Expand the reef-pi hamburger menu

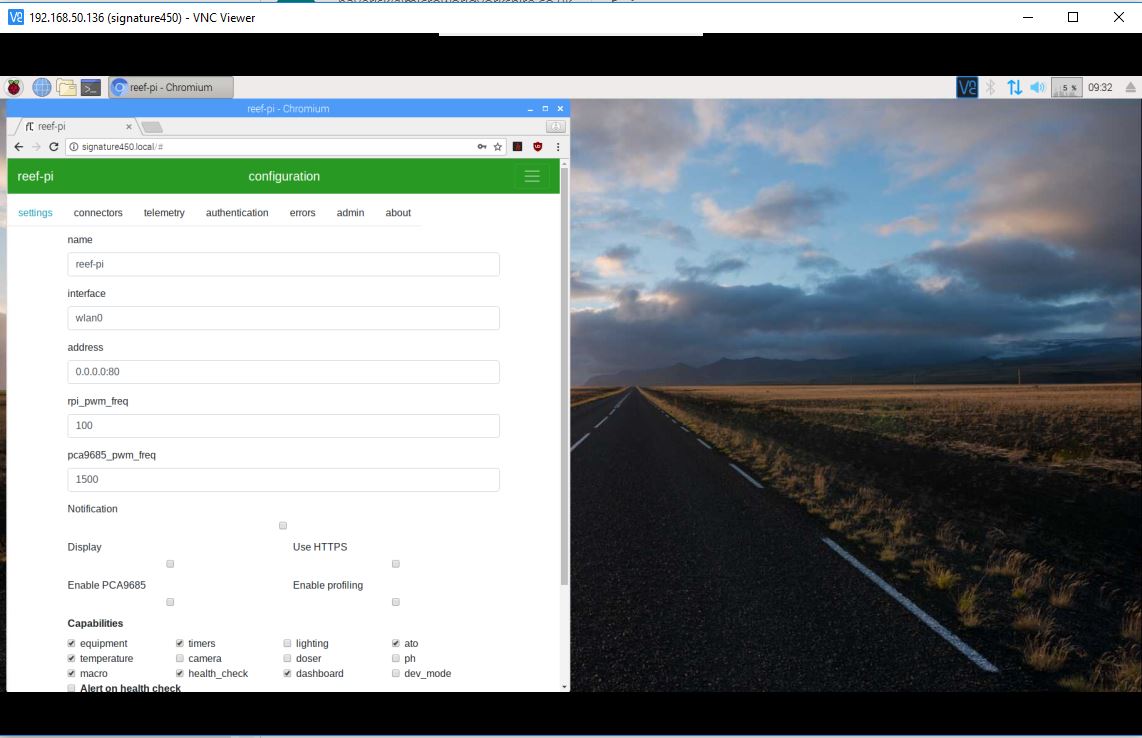532,176
